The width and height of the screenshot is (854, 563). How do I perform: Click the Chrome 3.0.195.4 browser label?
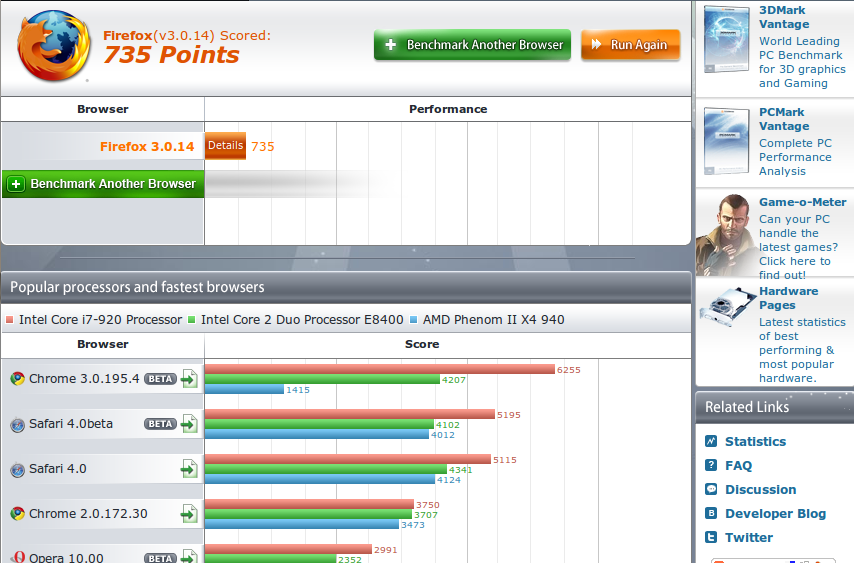(x=84, y=378)
